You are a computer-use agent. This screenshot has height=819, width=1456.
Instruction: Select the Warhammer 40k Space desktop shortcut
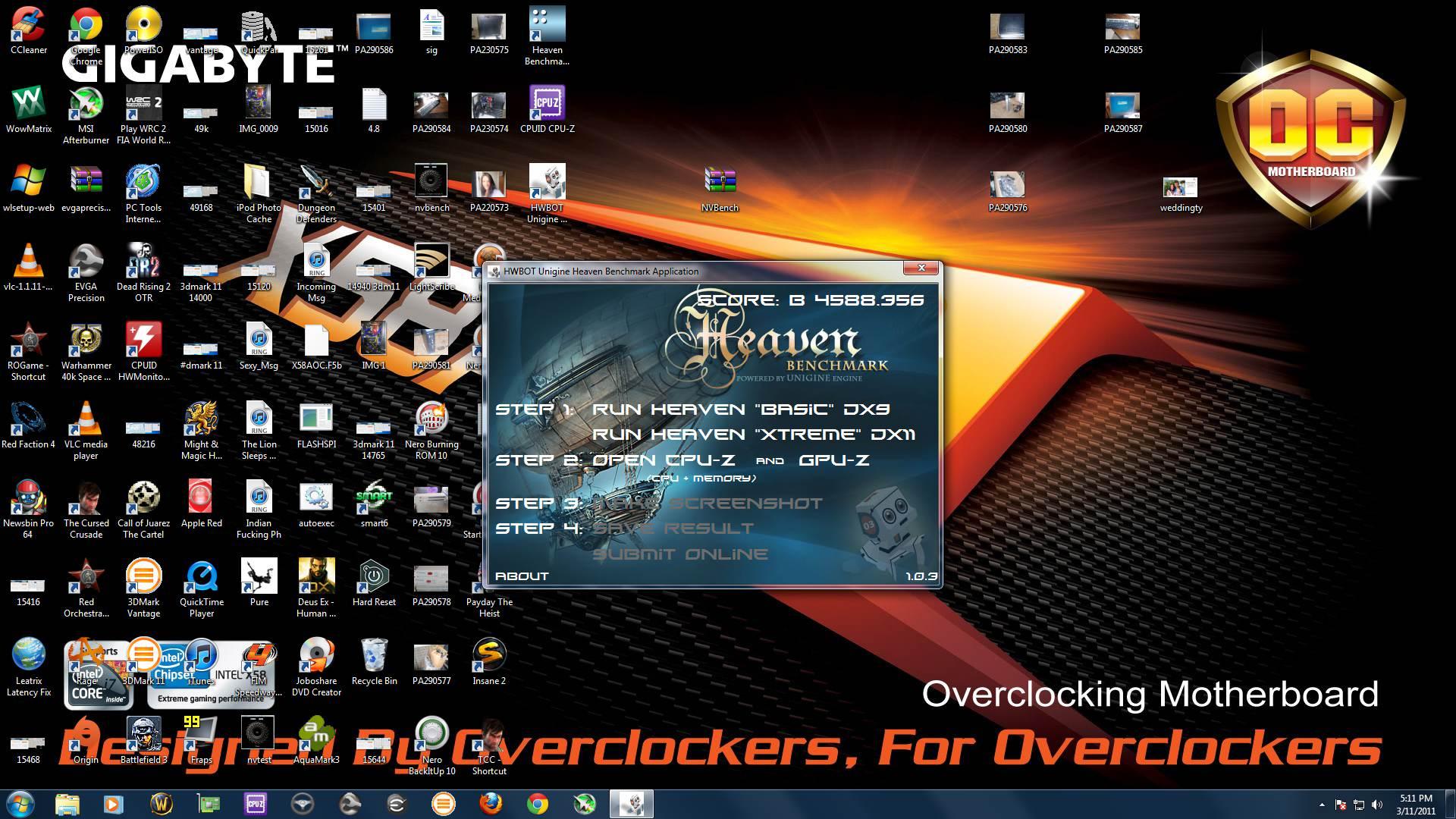[x=86, y=352]
